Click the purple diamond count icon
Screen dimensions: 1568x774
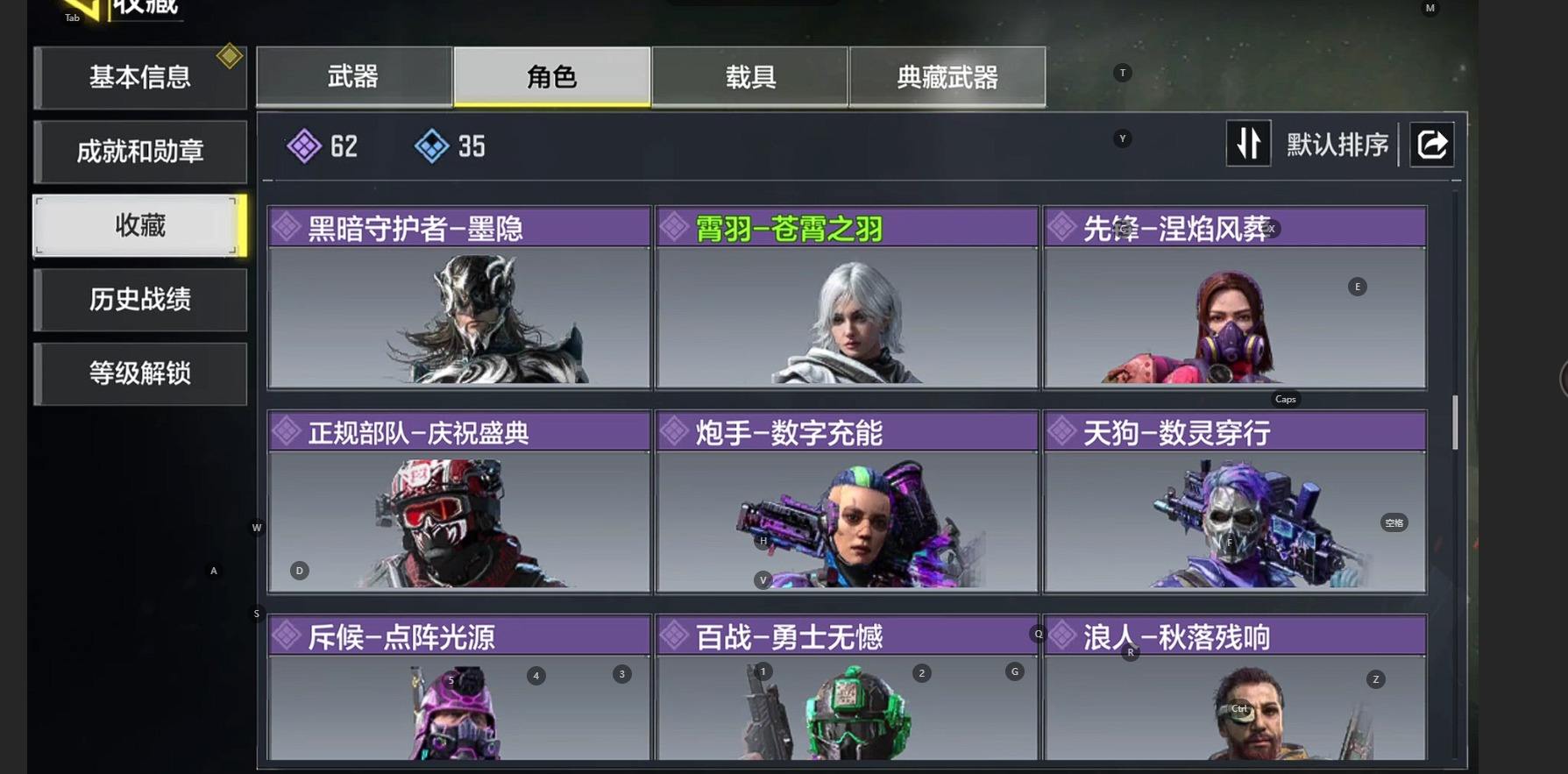point(304,146)
